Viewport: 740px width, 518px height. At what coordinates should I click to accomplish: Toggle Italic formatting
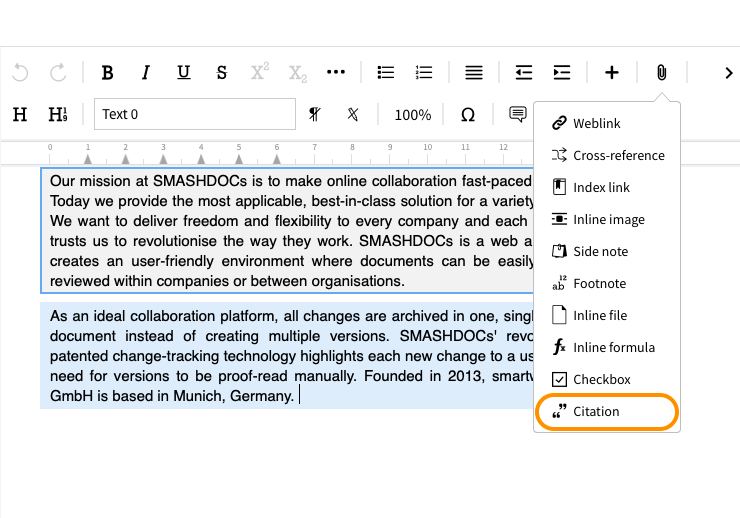[145, 72]
